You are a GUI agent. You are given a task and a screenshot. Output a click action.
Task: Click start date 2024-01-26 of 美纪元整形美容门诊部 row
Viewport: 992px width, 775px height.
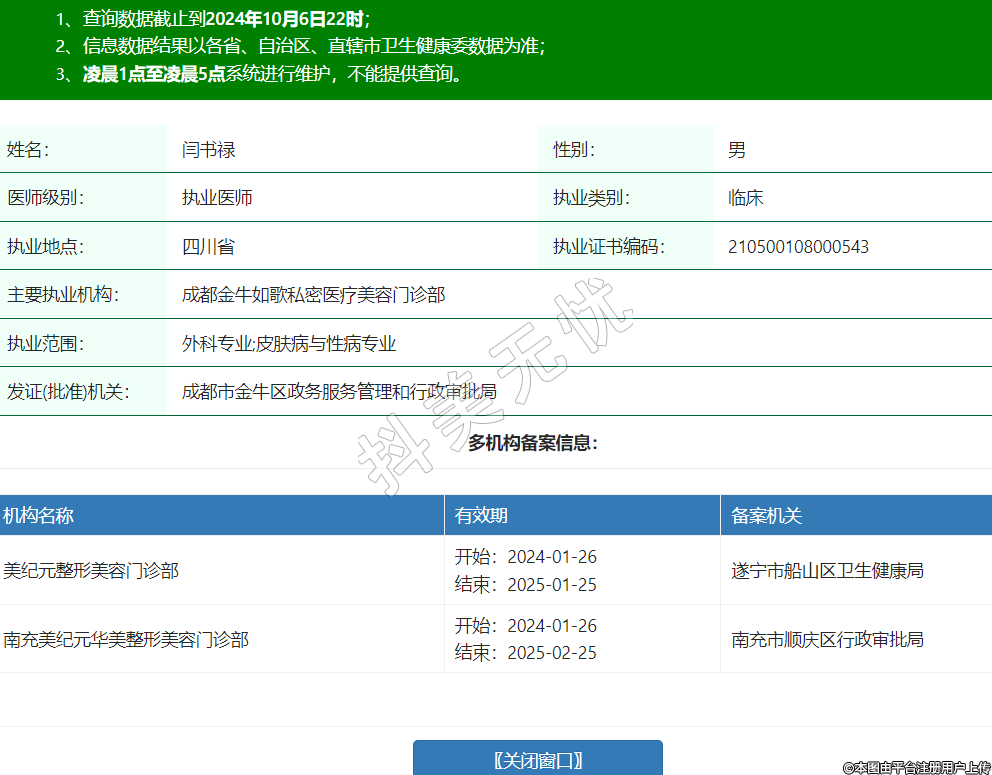pos(552,557)
